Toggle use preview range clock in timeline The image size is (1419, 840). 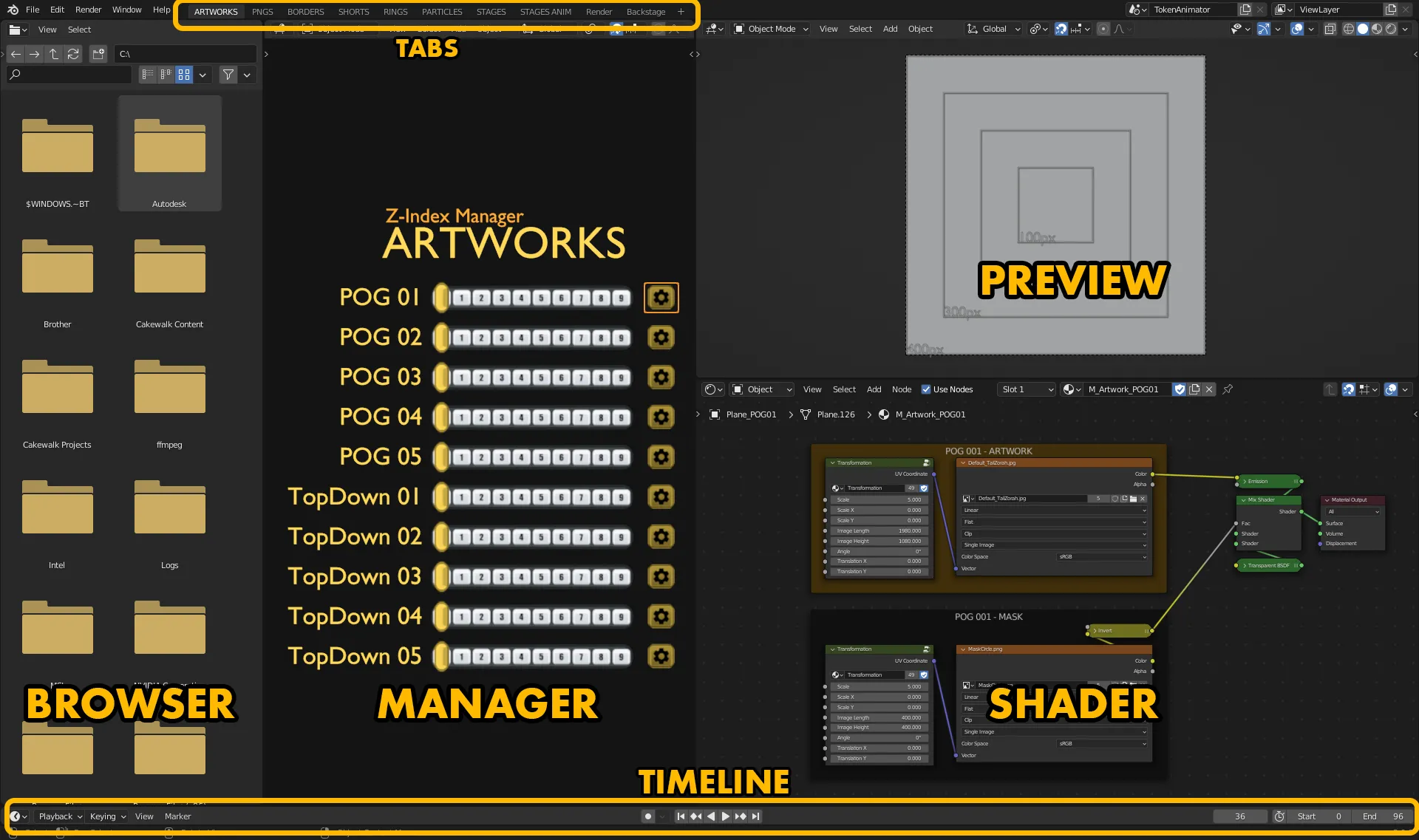click(1279, 816)
